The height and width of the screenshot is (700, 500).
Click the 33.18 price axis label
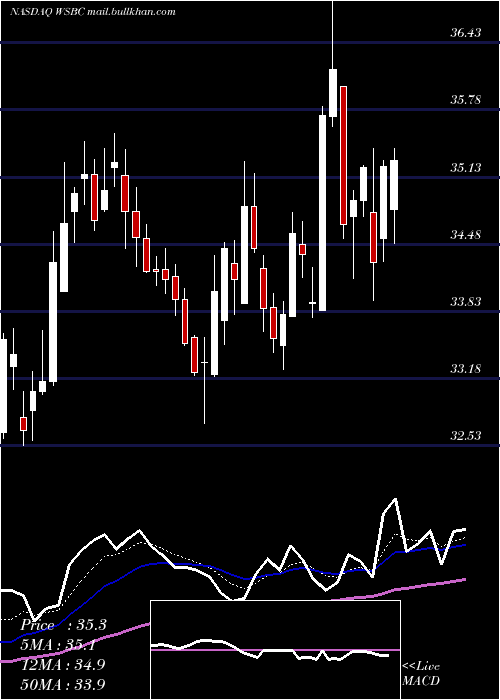coord(465,369)
